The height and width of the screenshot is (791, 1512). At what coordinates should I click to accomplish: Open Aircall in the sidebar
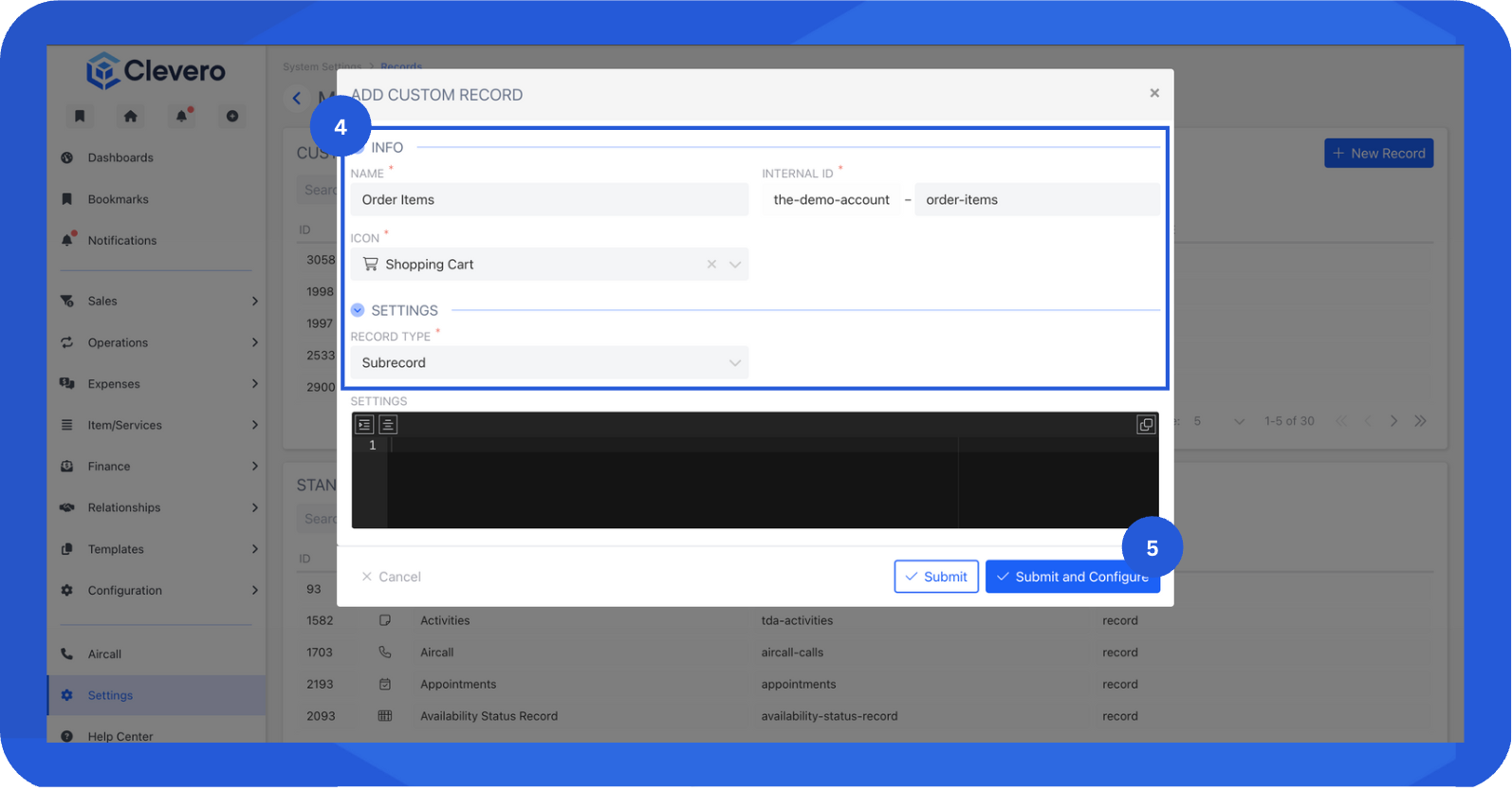104,654
